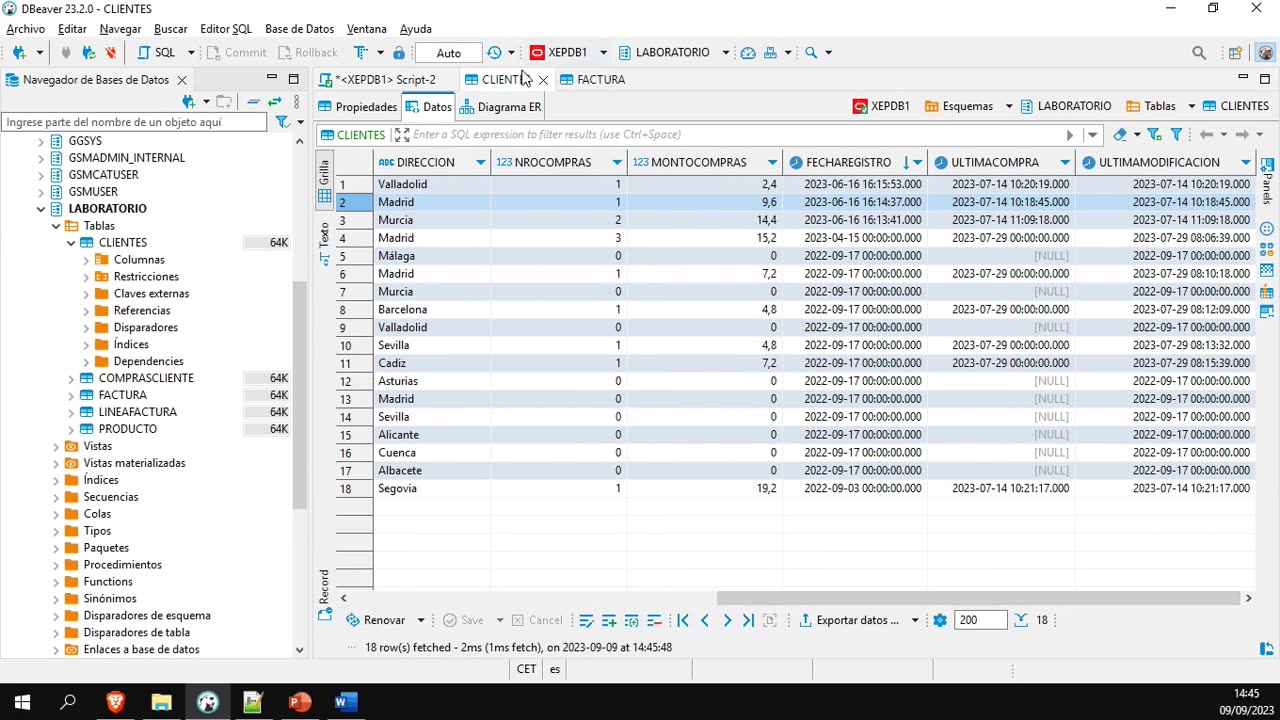Click the blue search magnifier icon
The image size is (1280, 720).
pyautogui.click(x=811, y=53)
